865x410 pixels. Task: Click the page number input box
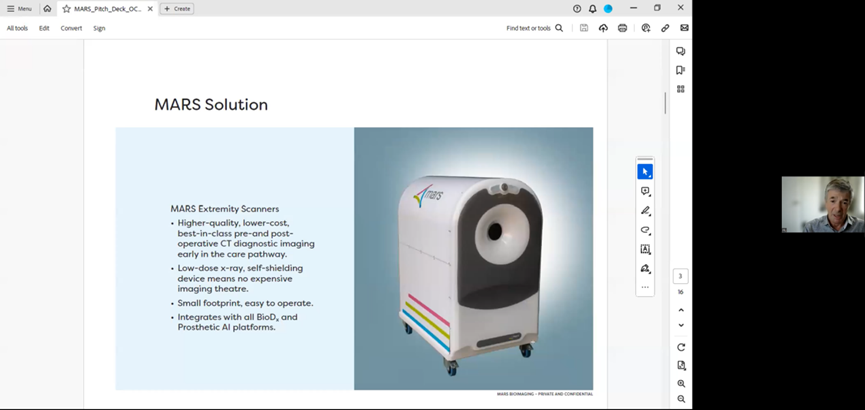[x=681, y=276]
